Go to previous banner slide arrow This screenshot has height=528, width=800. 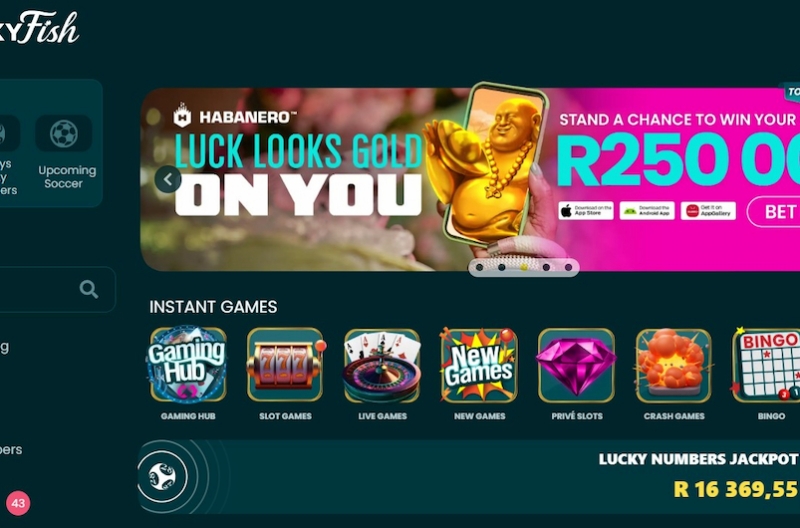167,179
